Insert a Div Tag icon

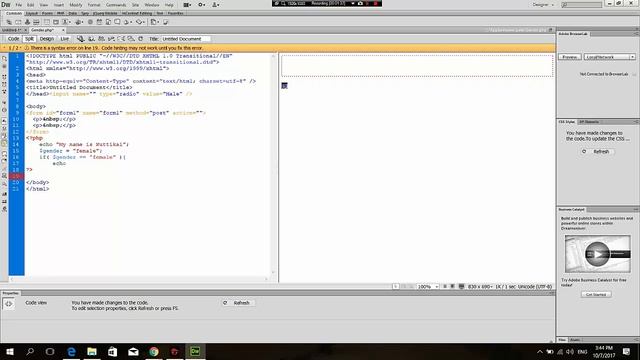coord(56,22)
